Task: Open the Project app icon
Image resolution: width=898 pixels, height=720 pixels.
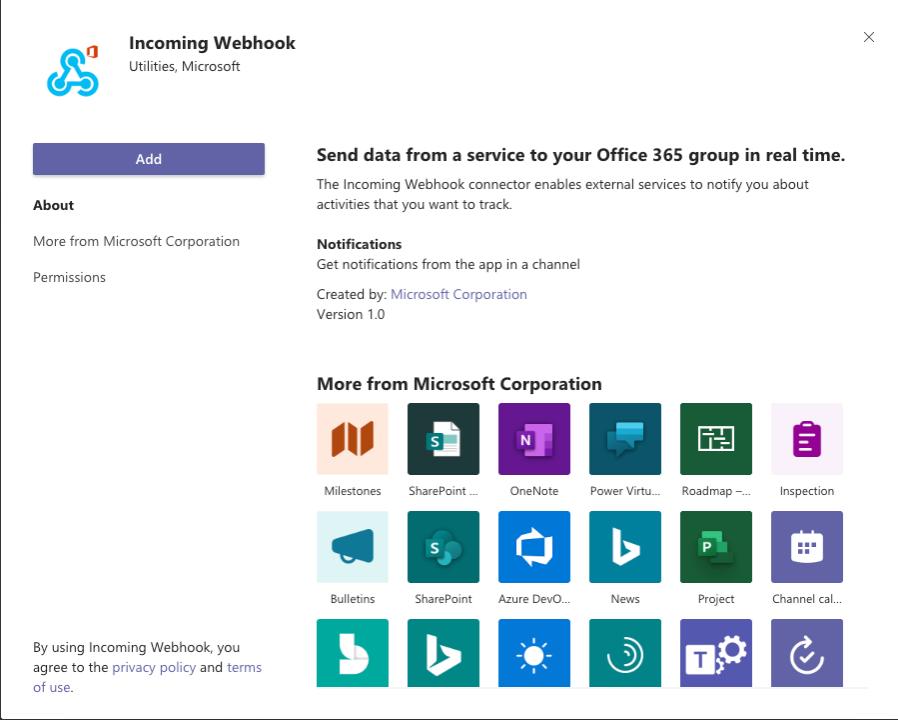Action: coord(716,547)
